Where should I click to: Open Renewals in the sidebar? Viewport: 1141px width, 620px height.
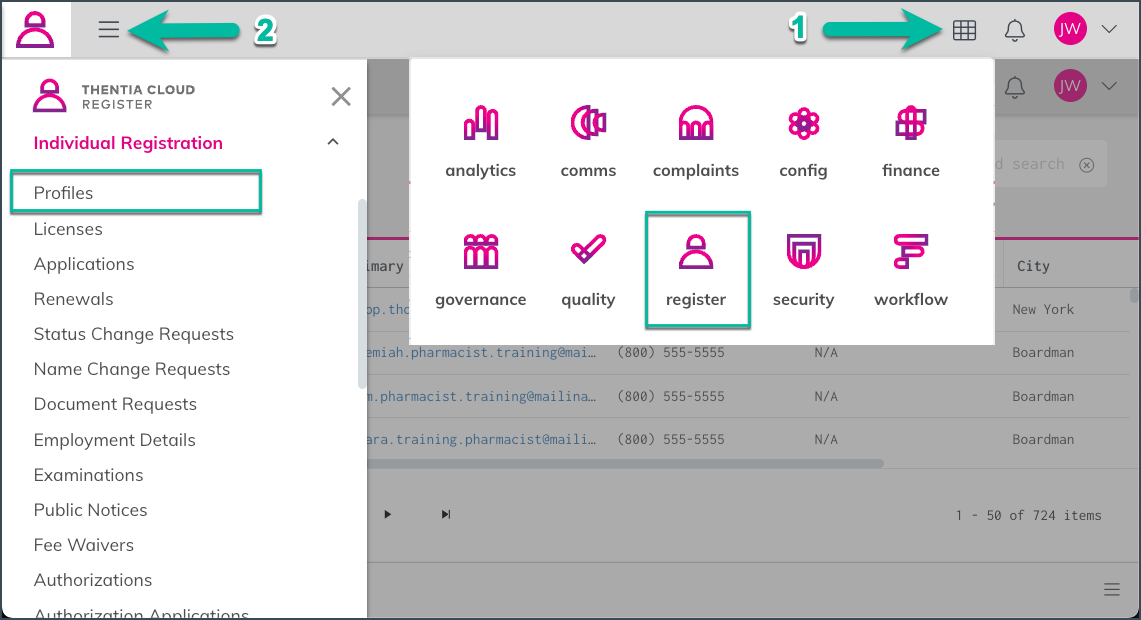tap(73, 299)
